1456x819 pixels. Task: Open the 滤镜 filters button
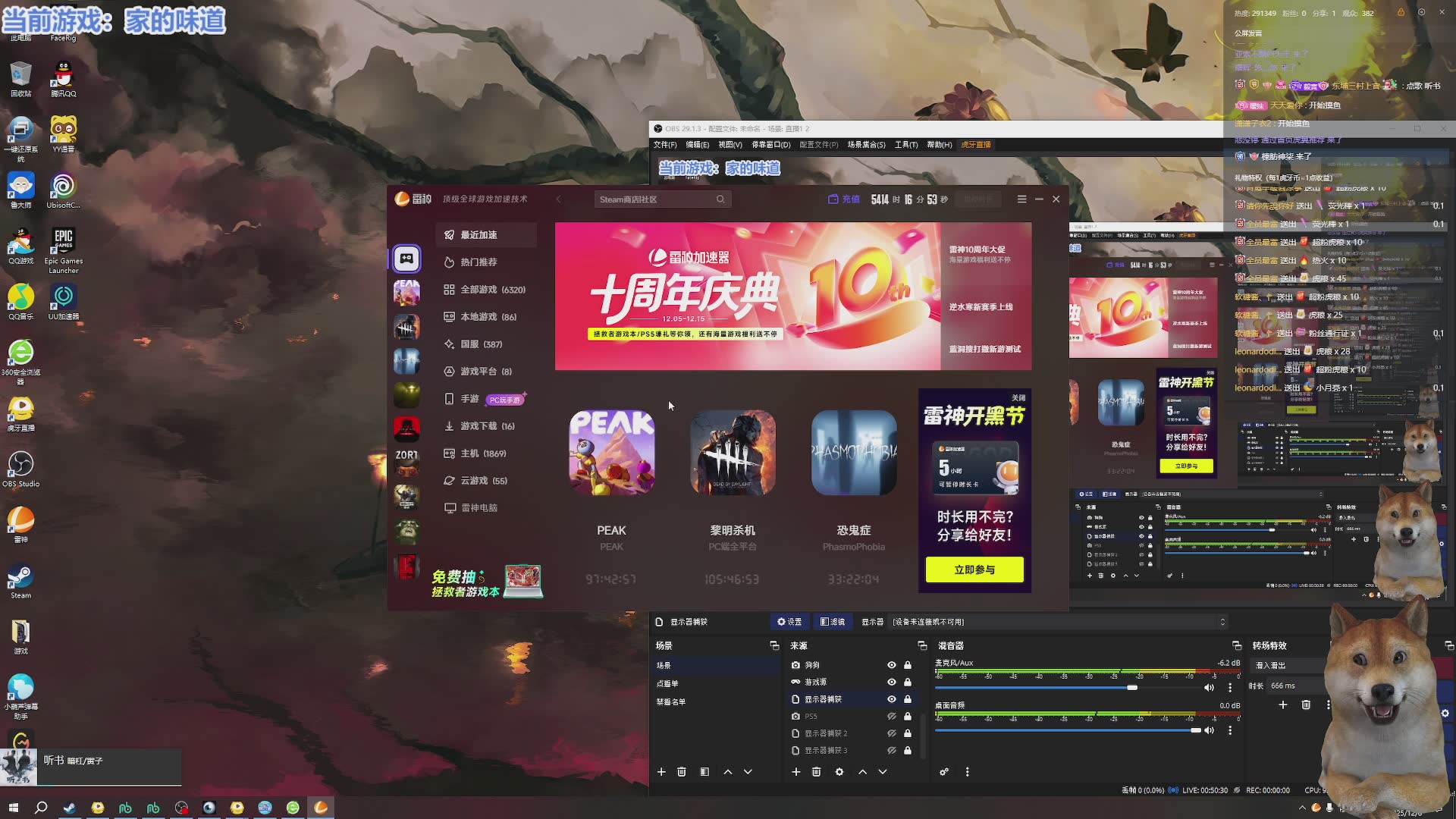pos(833,622)
